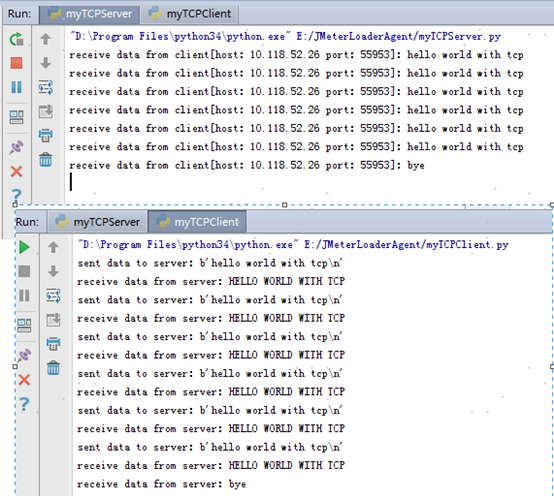Toggle soft-wrap in the lower client console

53,295
